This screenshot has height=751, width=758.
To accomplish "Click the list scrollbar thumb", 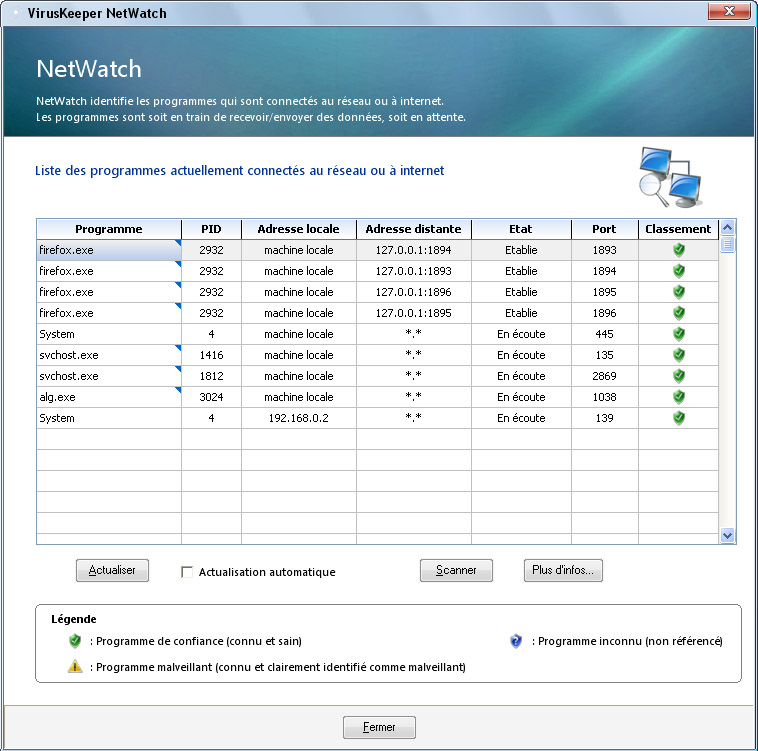I will point(728,244).
